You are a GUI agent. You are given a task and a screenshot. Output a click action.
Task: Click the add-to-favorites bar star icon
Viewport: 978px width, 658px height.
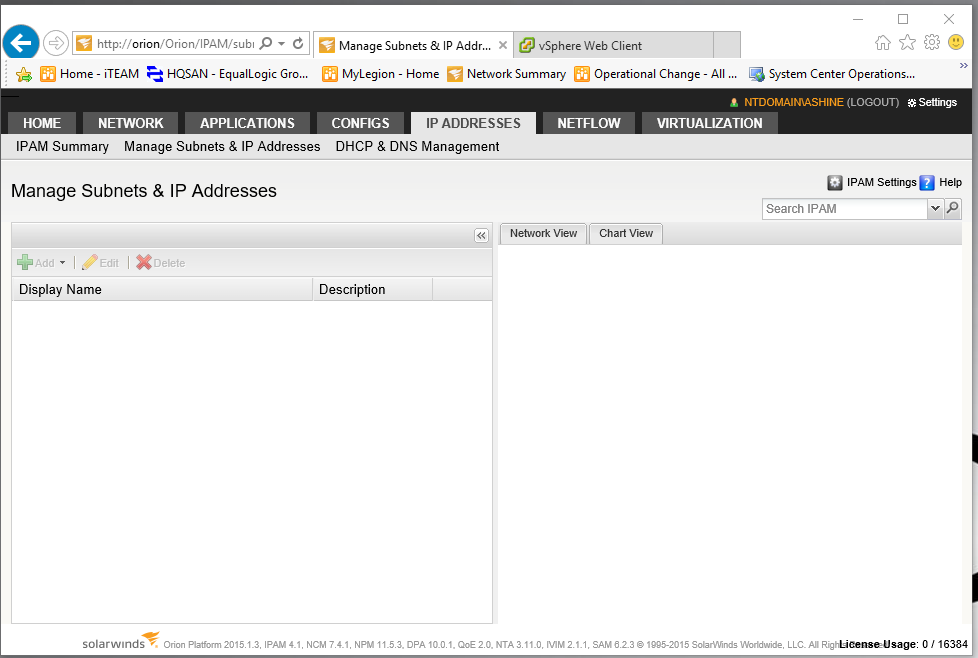pos(24,74)
